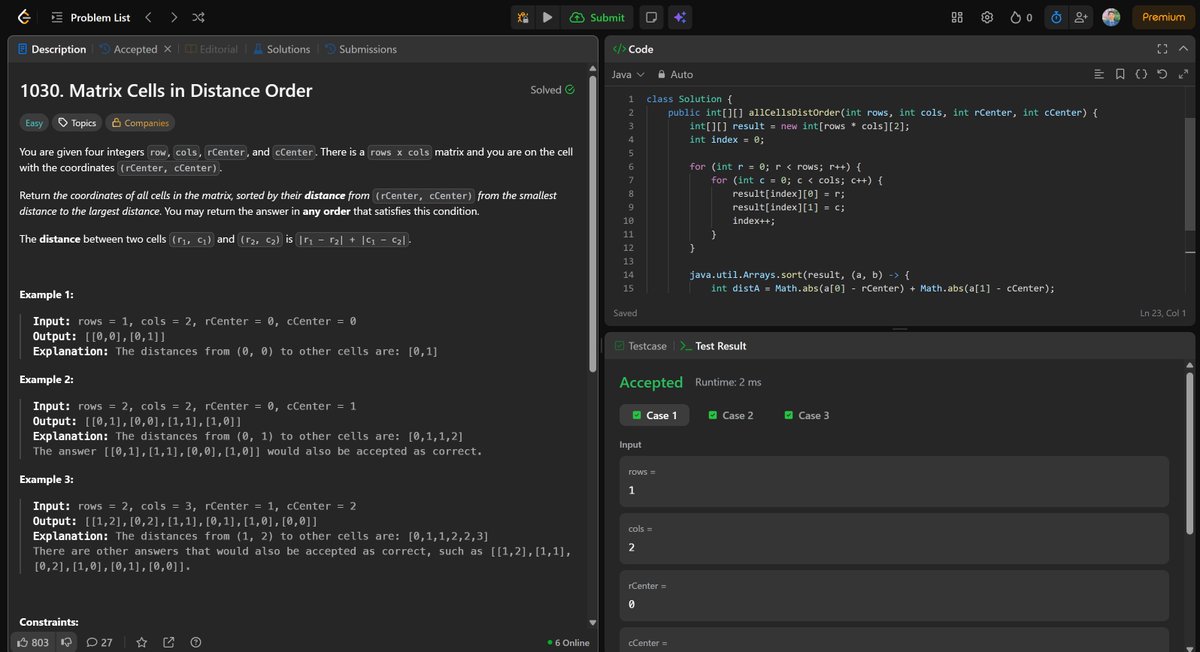The width and height of the screenshot is (1200, 652).
Task: Switch to the Accepted tab
Action: (x=128, y=49)
